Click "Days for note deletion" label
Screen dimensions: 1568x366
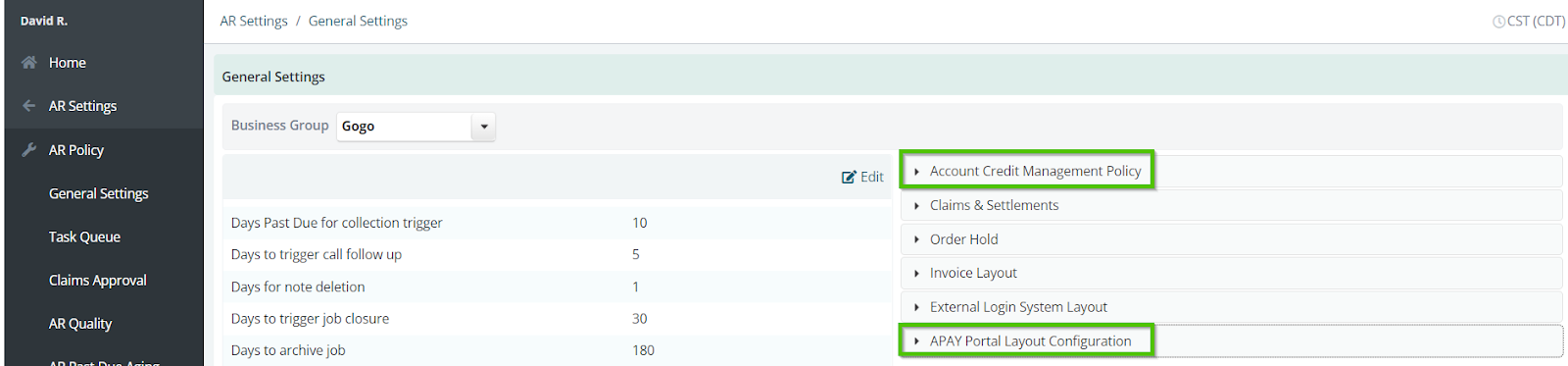(298, 287)
